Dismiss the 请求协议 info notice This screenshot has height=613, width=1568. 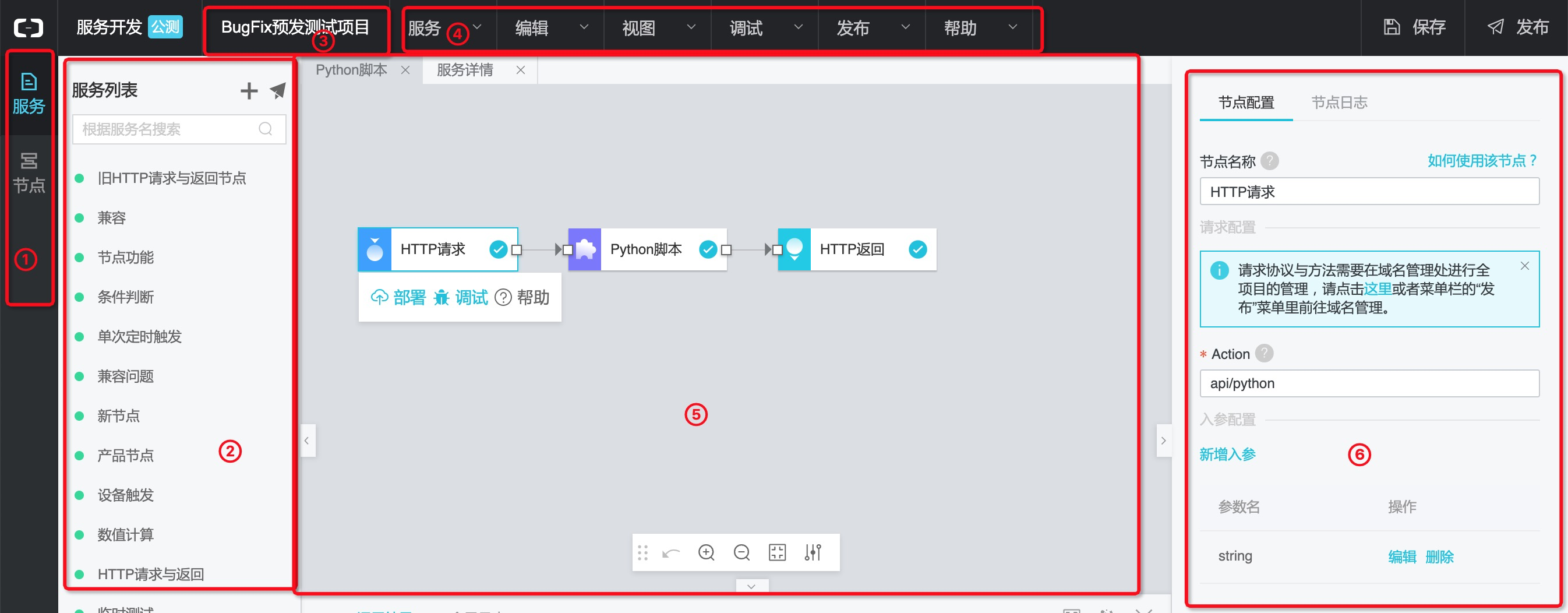(x=1525, y=266)
